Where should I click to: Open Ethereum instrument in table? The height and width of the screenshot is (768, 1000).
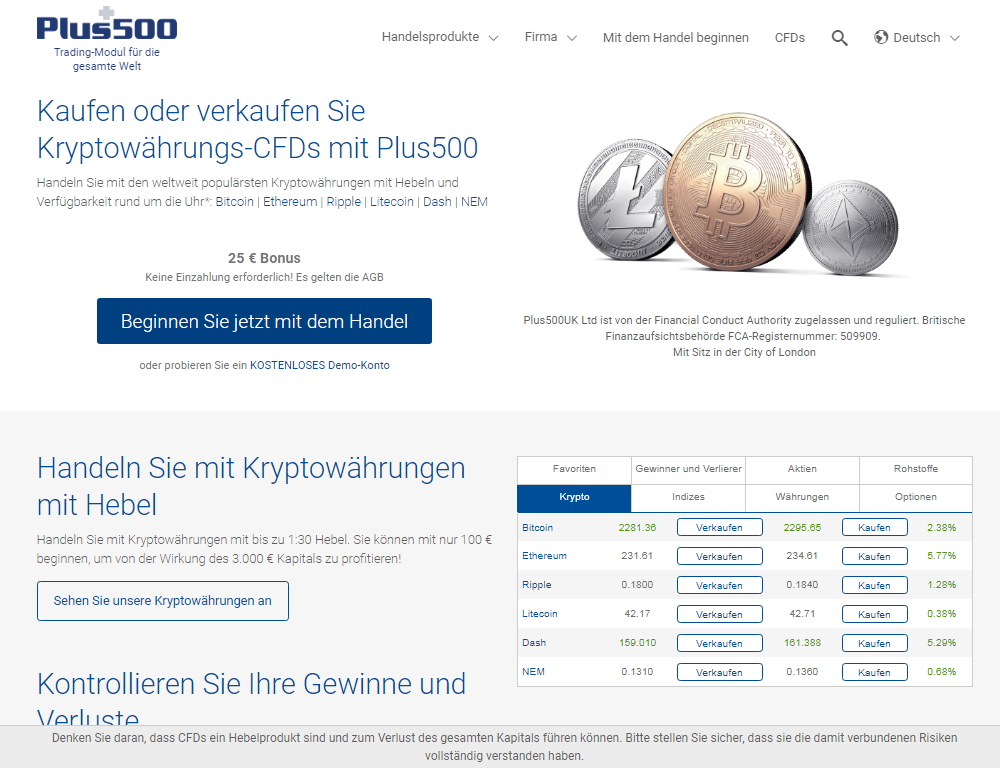[544, 556]
